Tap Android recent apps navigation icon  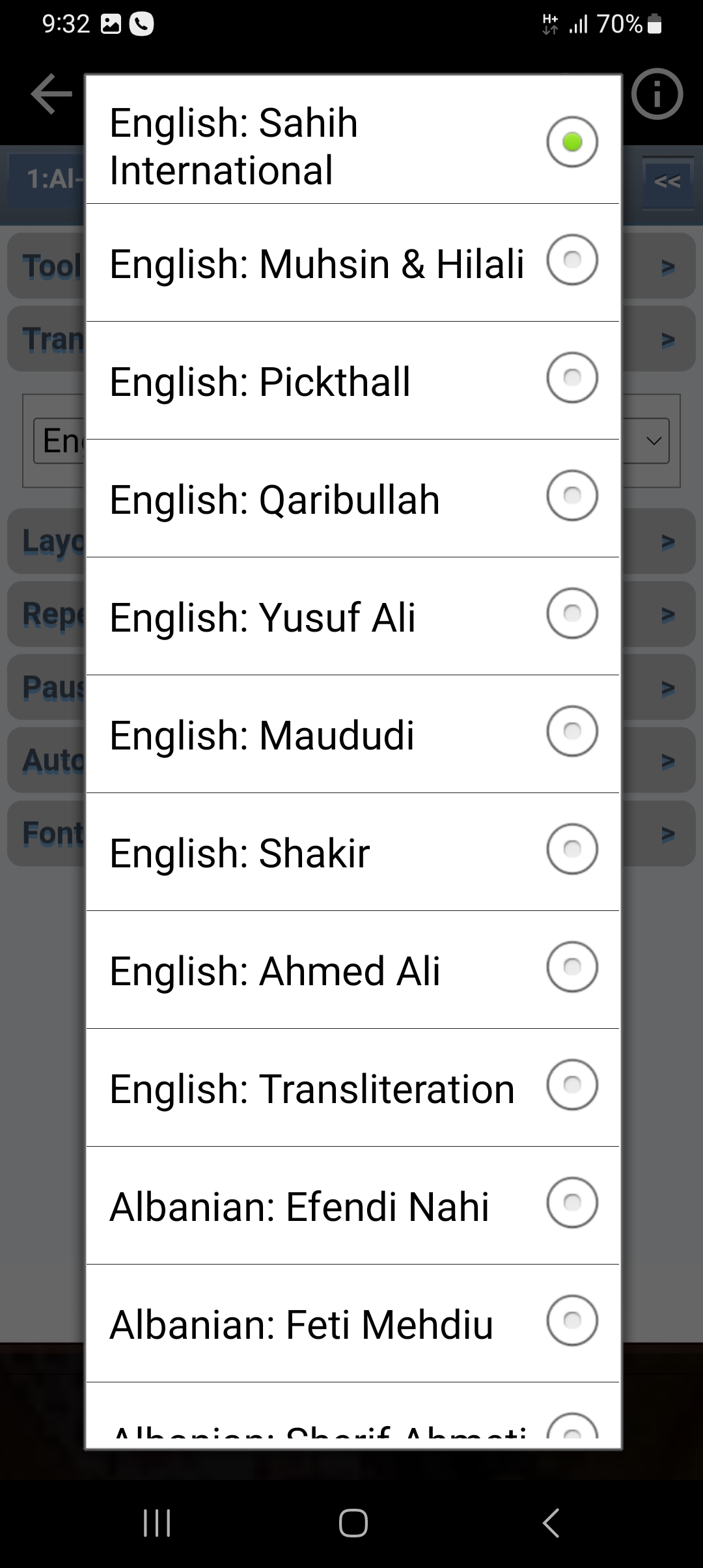click(x=157, y=1523)
